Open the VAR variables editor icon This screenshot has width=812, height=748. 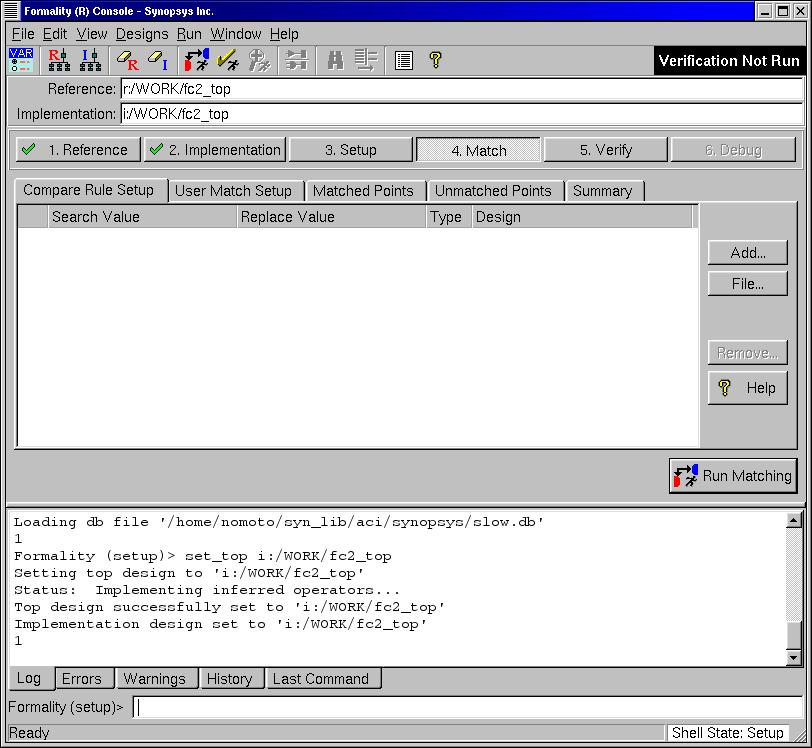pos(21,60)
